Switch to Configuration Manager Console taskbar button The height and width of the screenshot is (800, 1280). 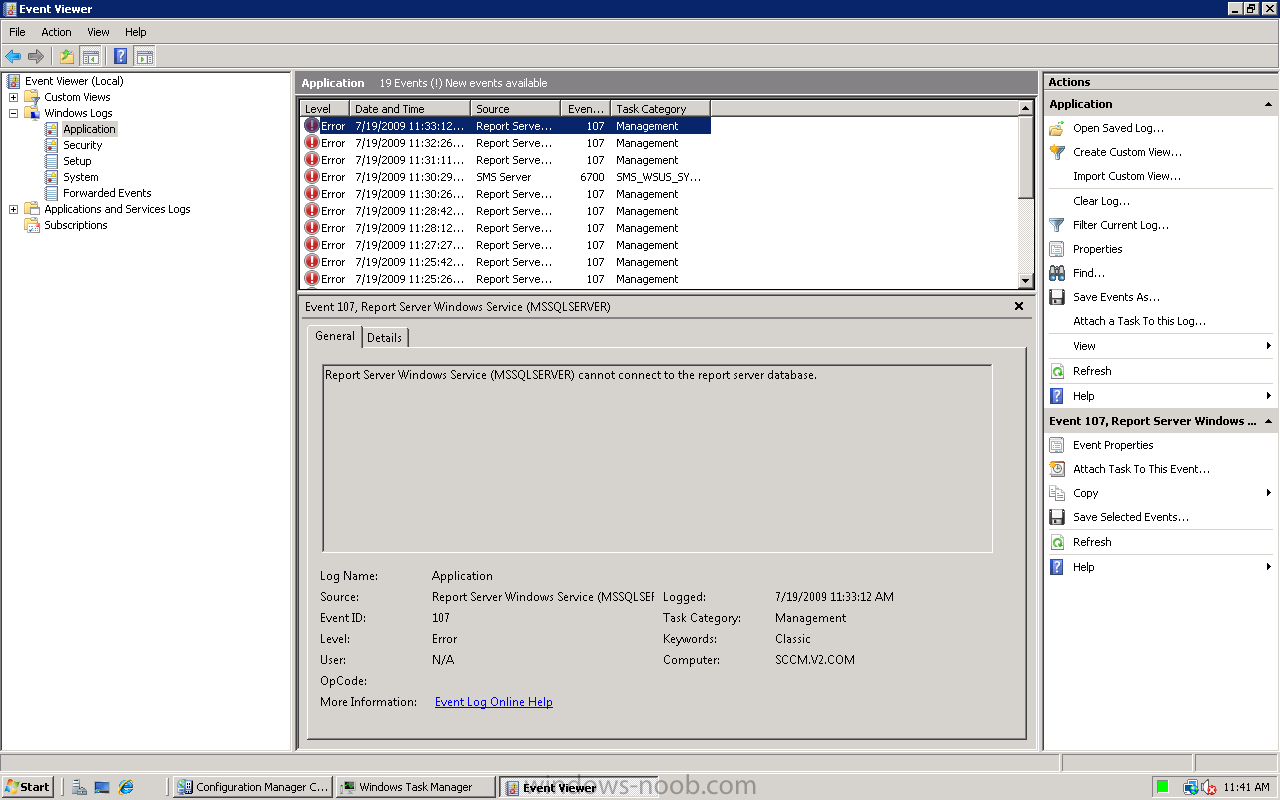tap(253, 787)
